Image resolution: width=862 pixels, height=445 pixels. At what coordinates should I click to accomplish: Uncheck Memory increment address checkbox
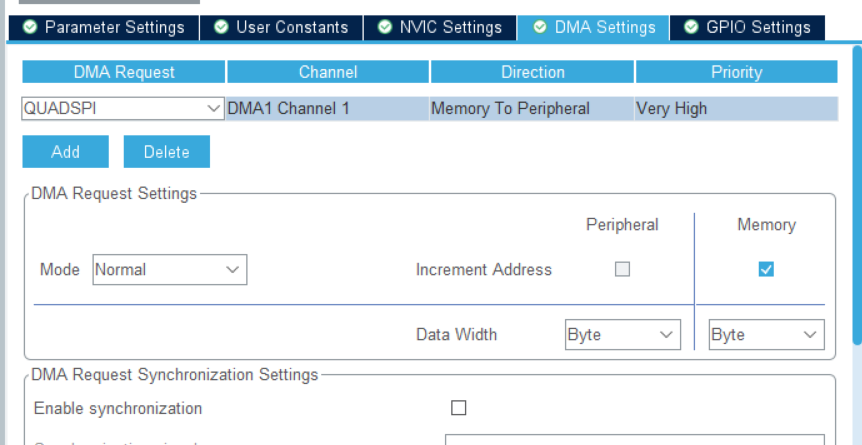[x=766, y=269]
